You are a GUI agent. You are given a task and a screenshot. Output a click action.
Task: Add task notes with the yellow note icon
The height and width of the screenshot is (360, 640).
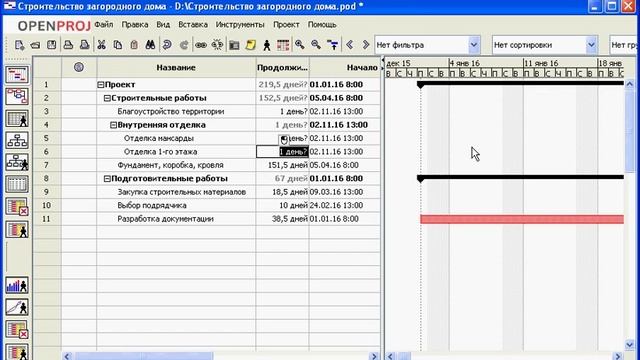251,45
